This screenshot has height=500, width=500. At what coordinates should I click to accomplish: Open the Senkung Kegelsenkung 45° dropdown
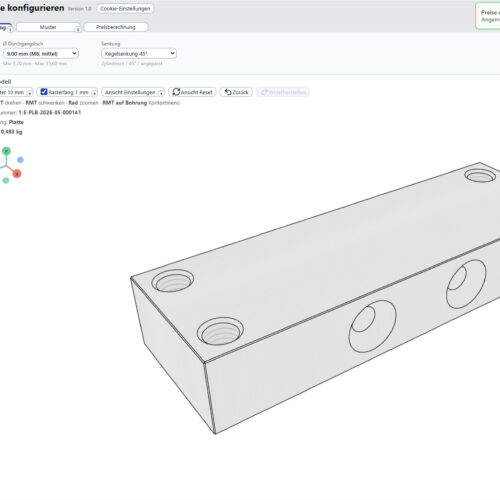tap(139, 53)
